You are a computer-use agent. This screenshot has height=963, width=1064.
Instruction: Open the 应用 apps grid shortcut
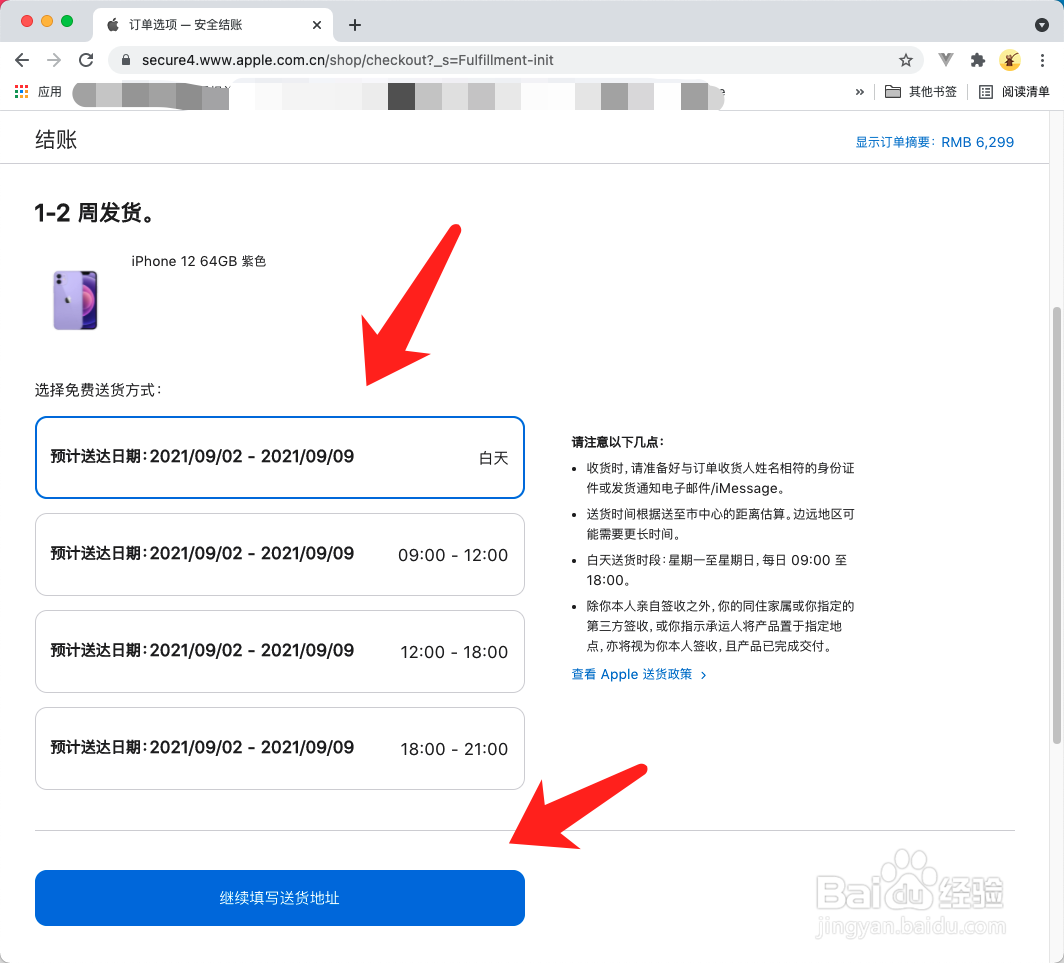38,92
